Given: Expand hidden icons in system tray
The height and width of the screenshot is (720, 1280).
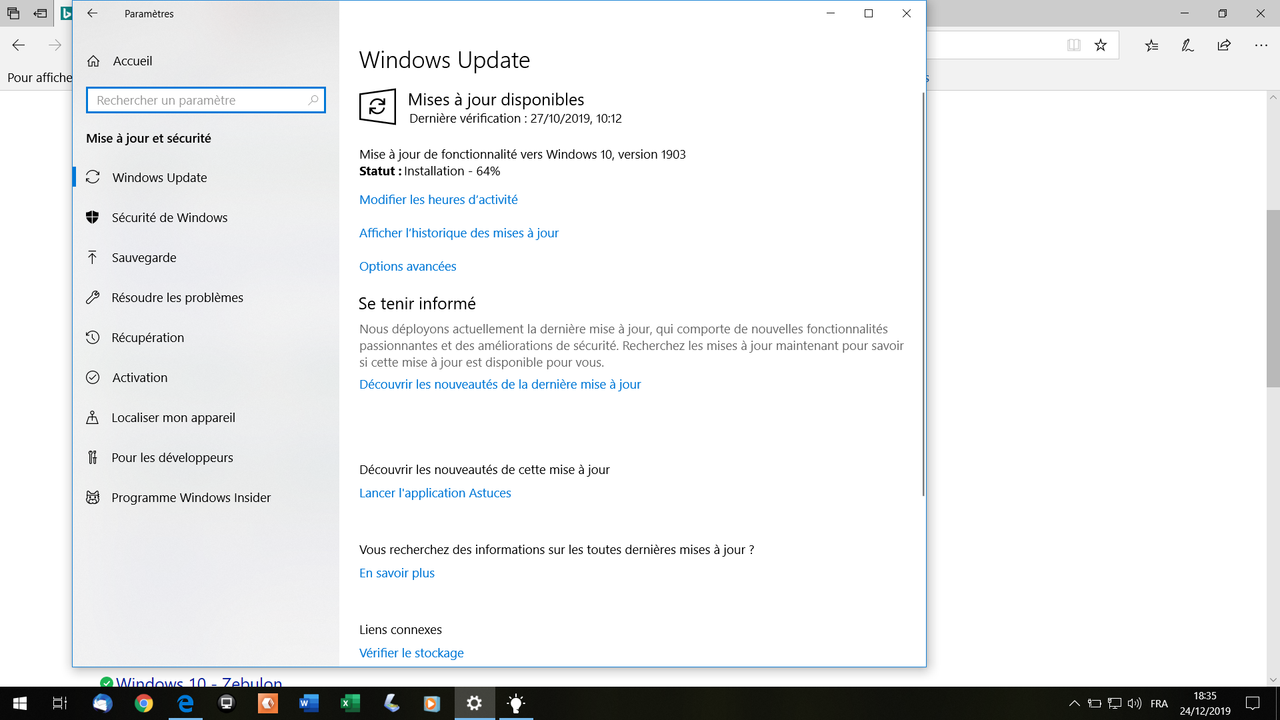Looking at the screenshot, I should [x=1073, y=703].
